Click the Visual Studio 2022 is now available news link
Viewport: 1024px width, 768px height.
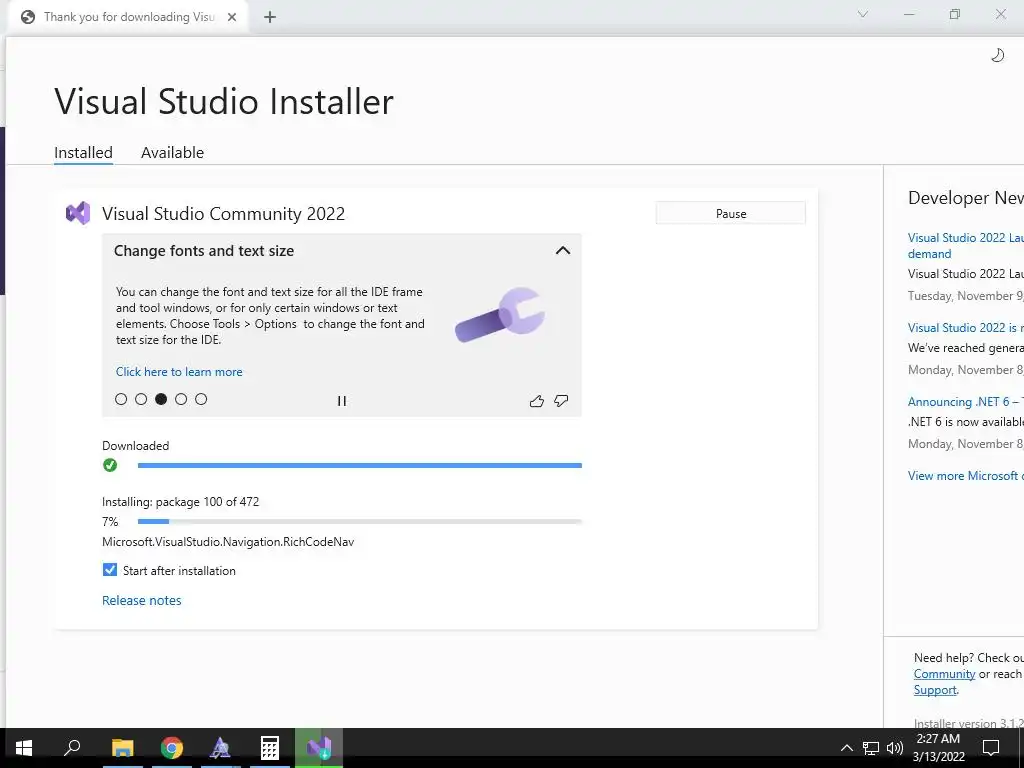click(966, 328)
